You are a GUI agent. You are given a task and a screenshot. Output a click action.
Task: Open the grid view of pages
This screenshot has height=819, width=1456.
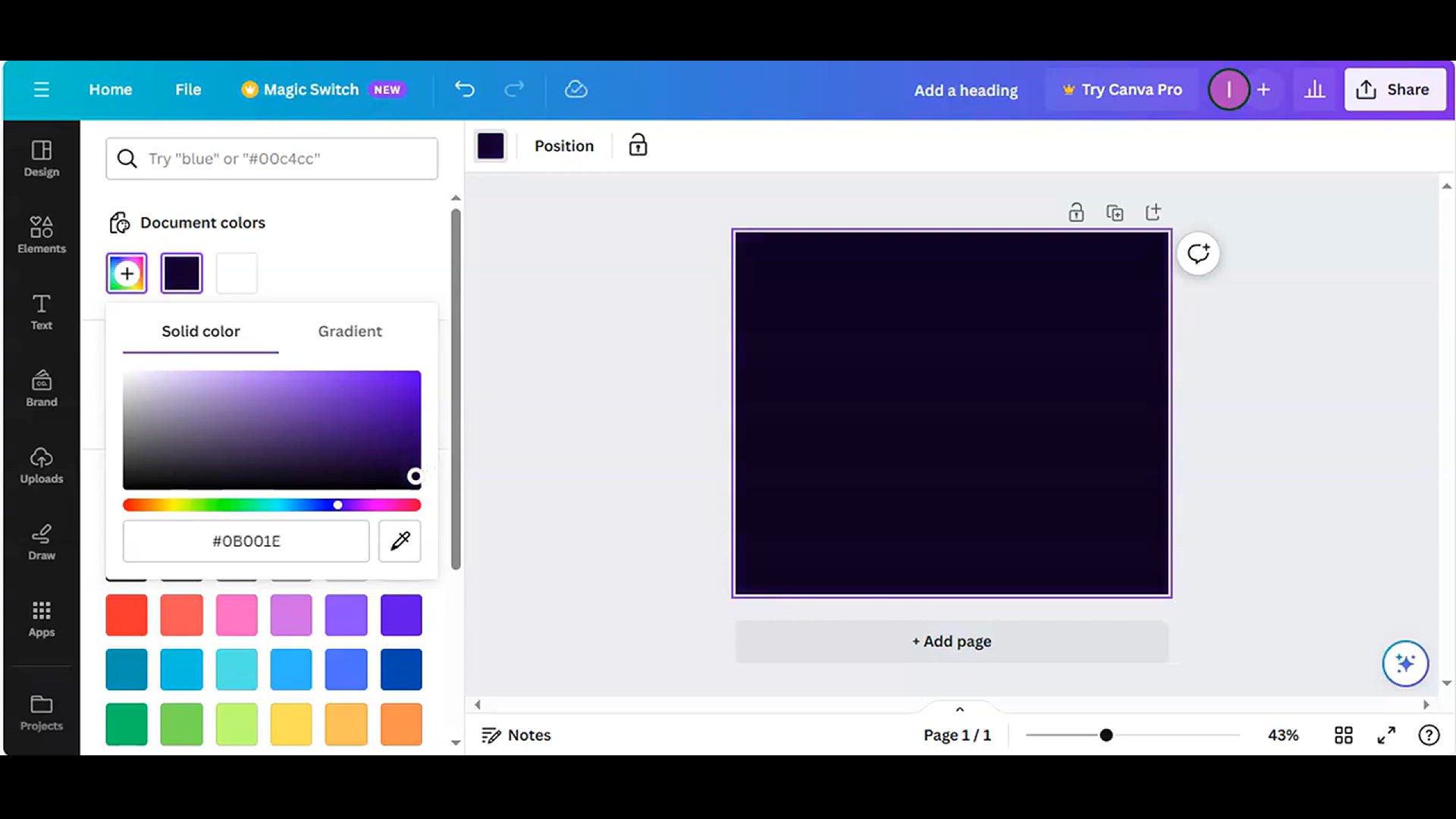[x=1344, y=735]
